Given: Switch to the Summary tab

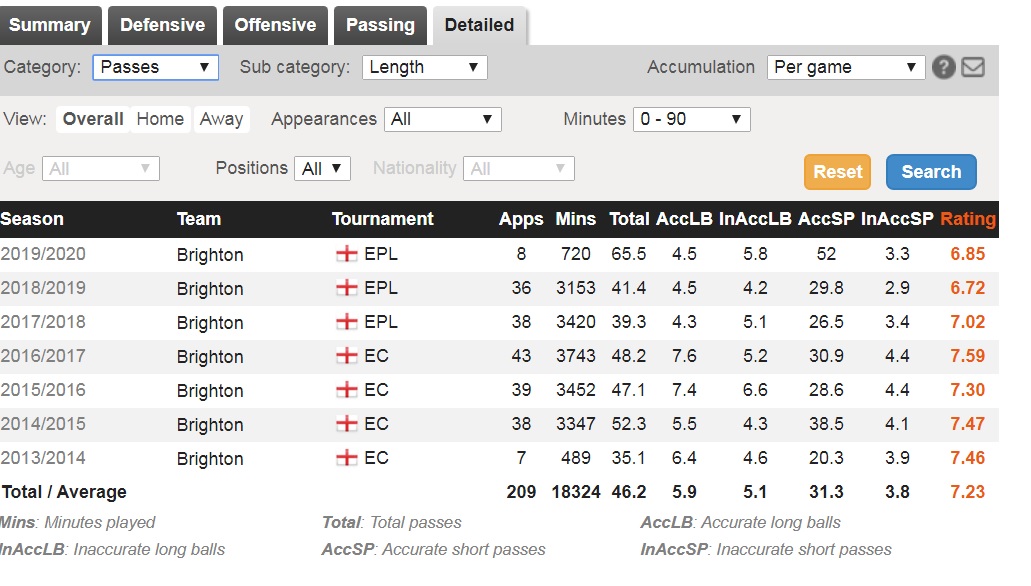Looking at the screenshot, I should click(x=50, y=25).
